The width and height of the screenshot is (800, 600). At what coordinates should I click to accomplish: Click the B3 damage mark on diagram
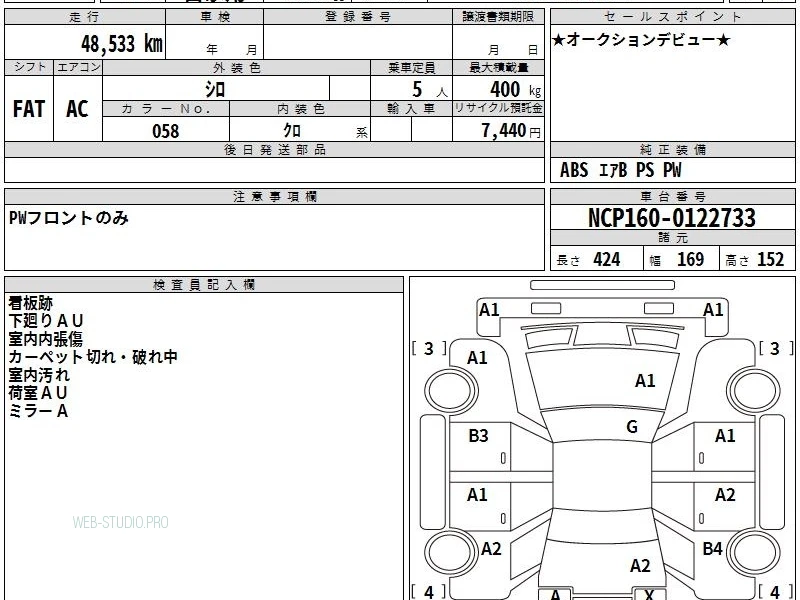tap(479, 436)
